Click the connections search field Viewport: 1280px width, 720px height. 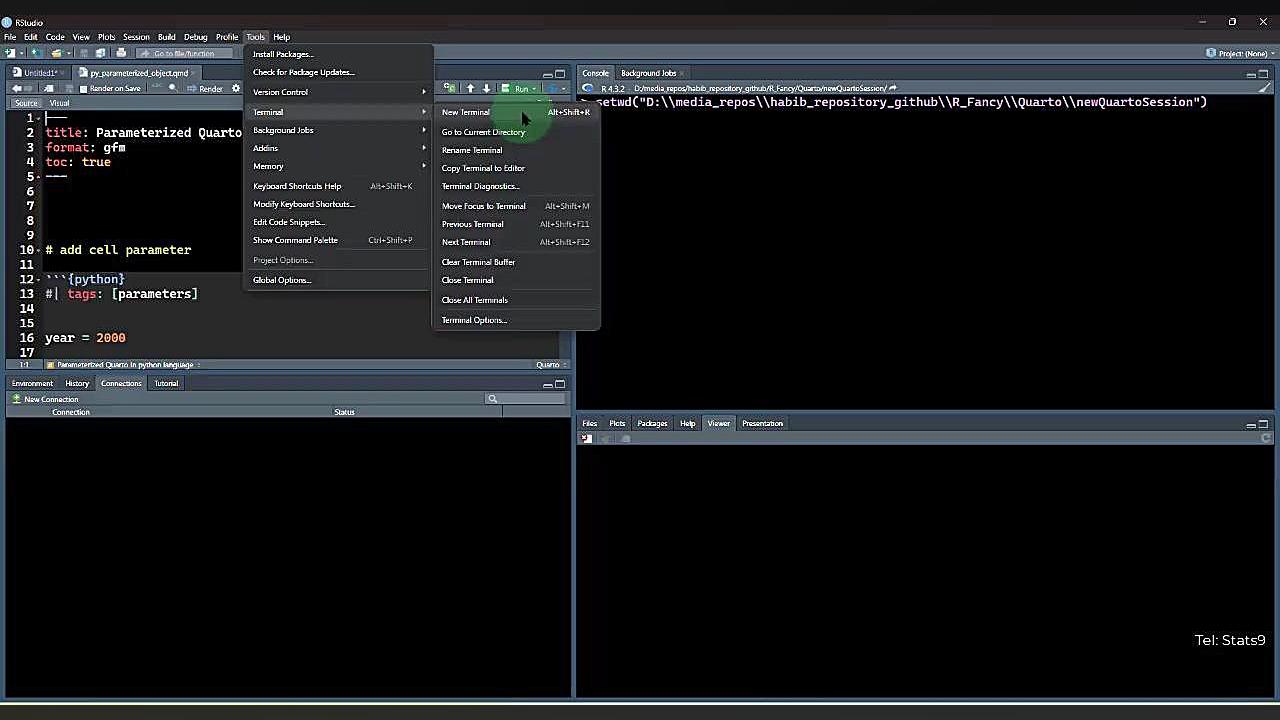pyautogui.click(x=526, y=399)
